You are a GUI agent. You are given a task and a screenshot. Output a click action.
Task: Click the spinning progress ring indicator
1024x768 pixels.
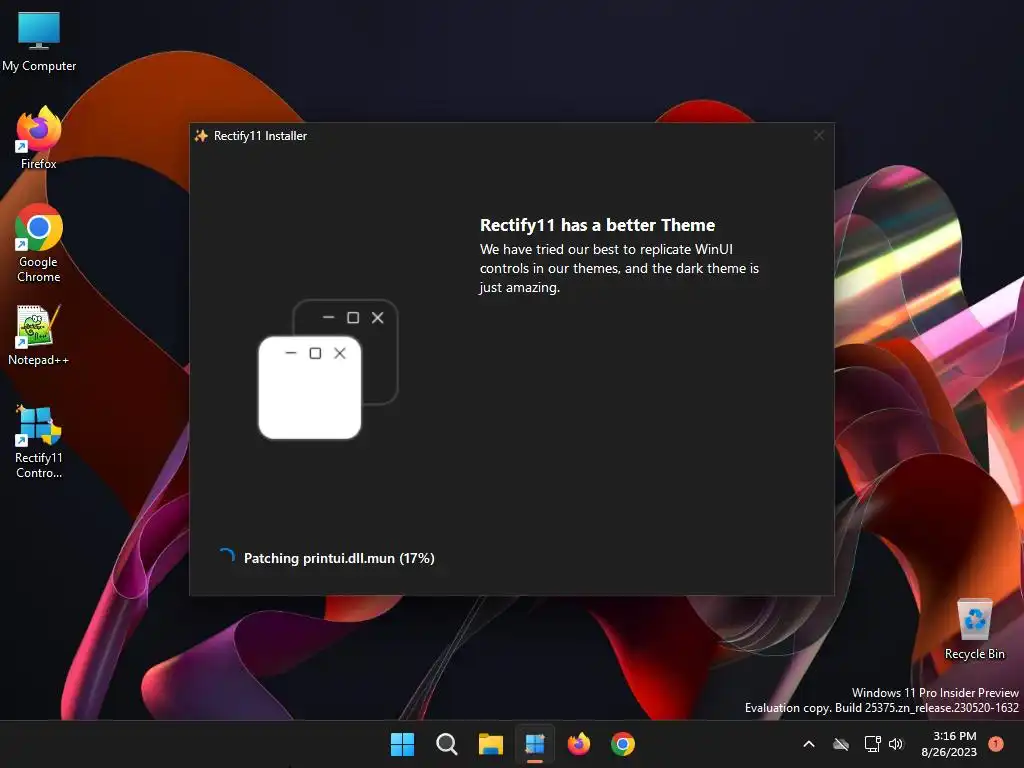(x=227, y=557)
